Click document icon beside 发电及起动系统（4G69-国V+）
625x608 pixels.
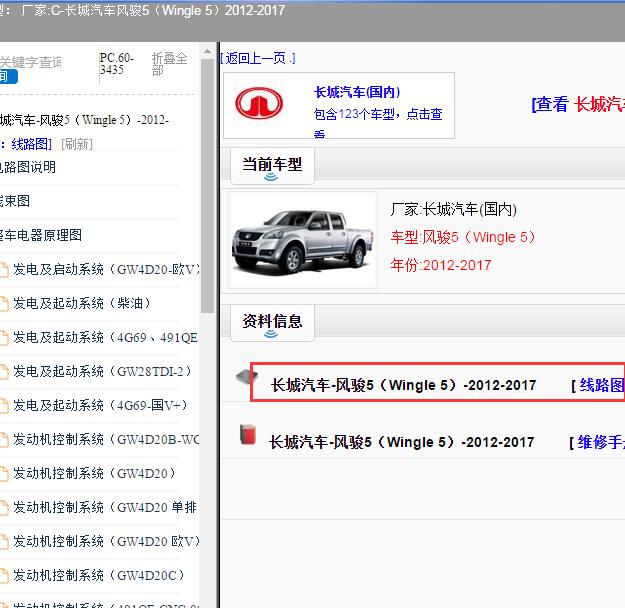click(x=4, y=405)
